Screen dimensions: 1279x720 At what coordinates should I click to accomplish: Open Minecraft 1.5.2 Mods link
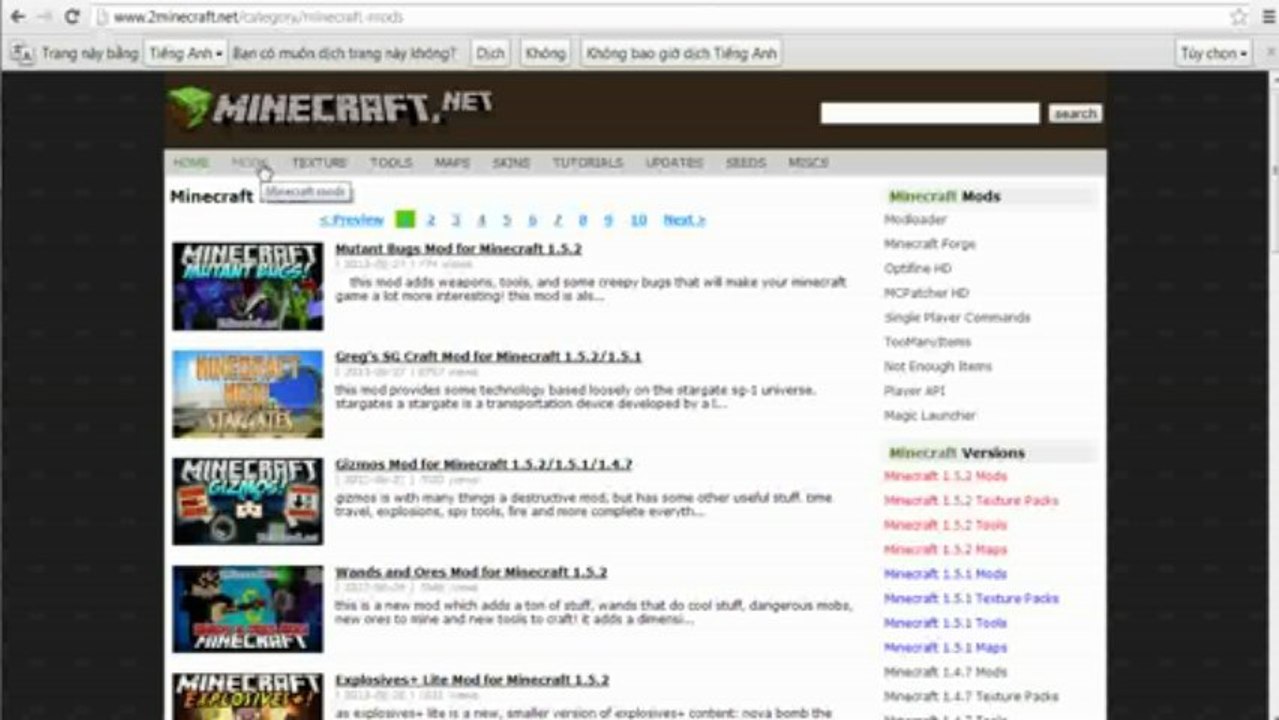946,477
